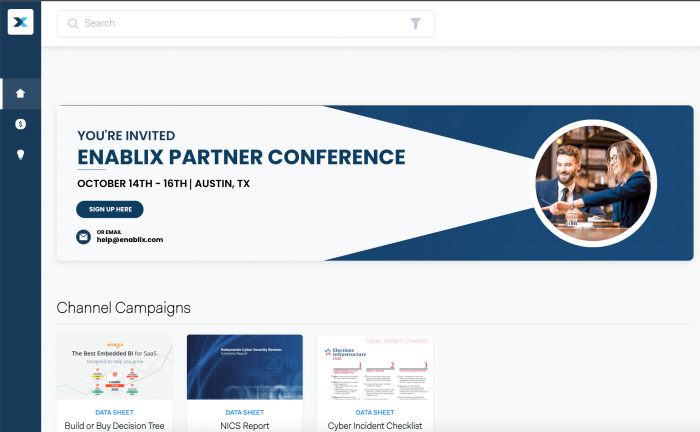Click the NICS Report title
The width and height of the screenshot is (700, 432).
coord(245,426)
